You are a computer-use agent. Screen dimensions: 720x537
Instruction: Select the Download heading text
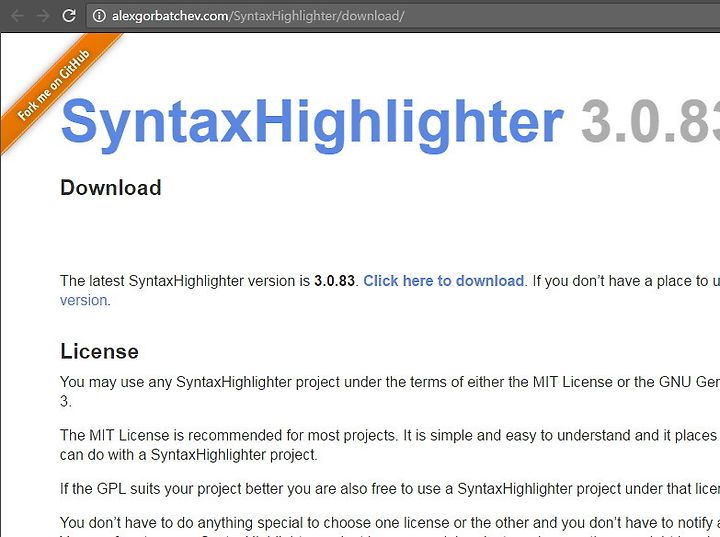click(x=111, y=187)
